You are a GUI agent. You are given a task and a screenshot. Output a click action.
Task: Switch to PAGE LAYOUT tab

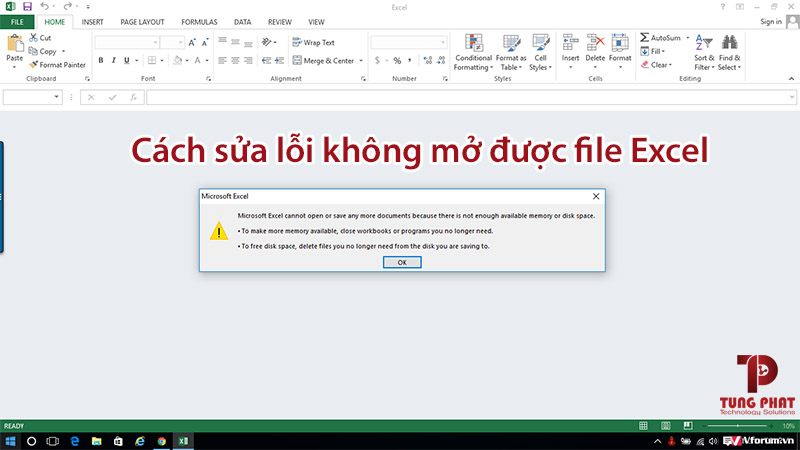pos(142,22)
